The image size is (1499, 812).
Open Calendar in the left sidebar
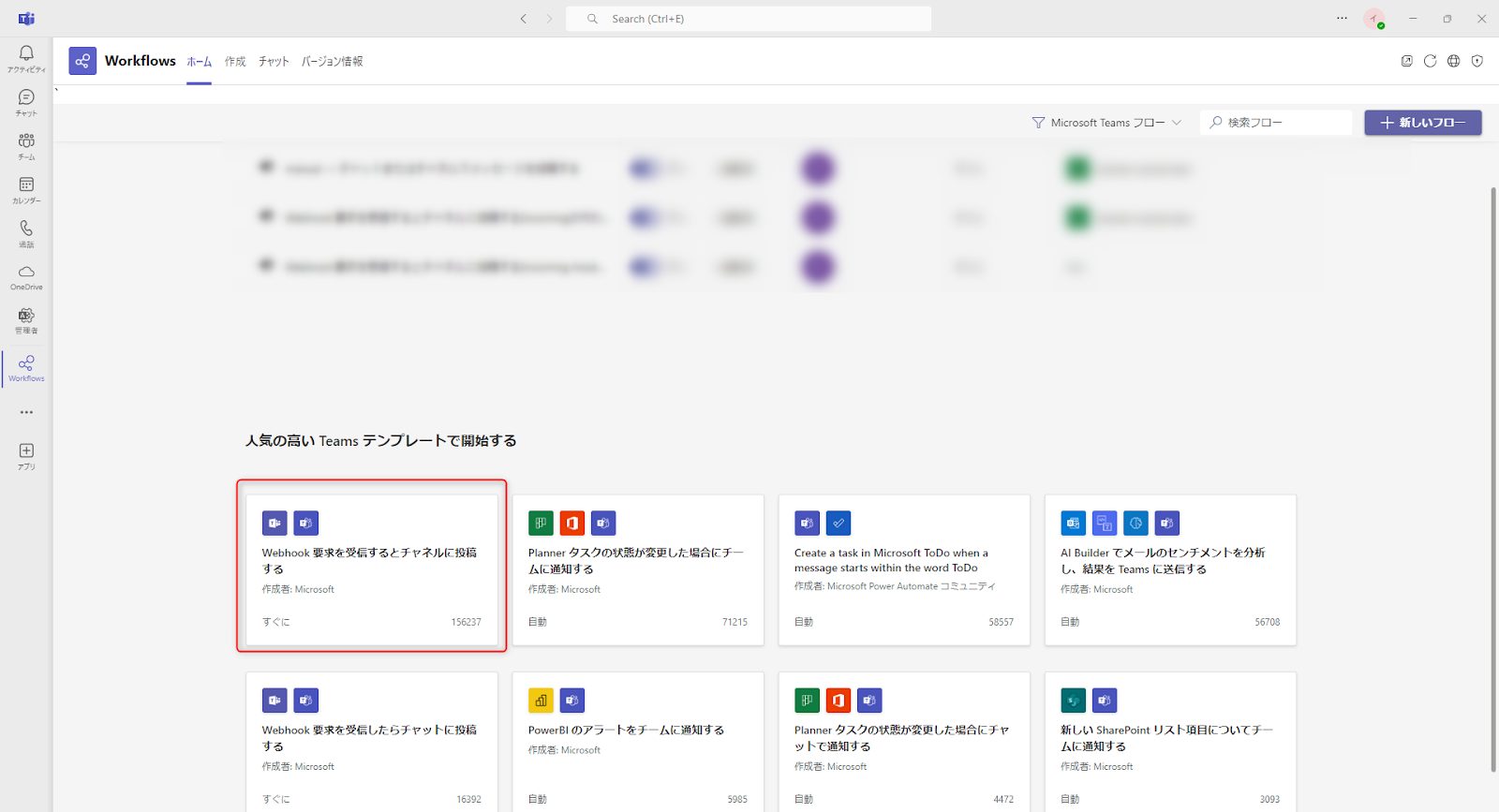coord(26,190)
